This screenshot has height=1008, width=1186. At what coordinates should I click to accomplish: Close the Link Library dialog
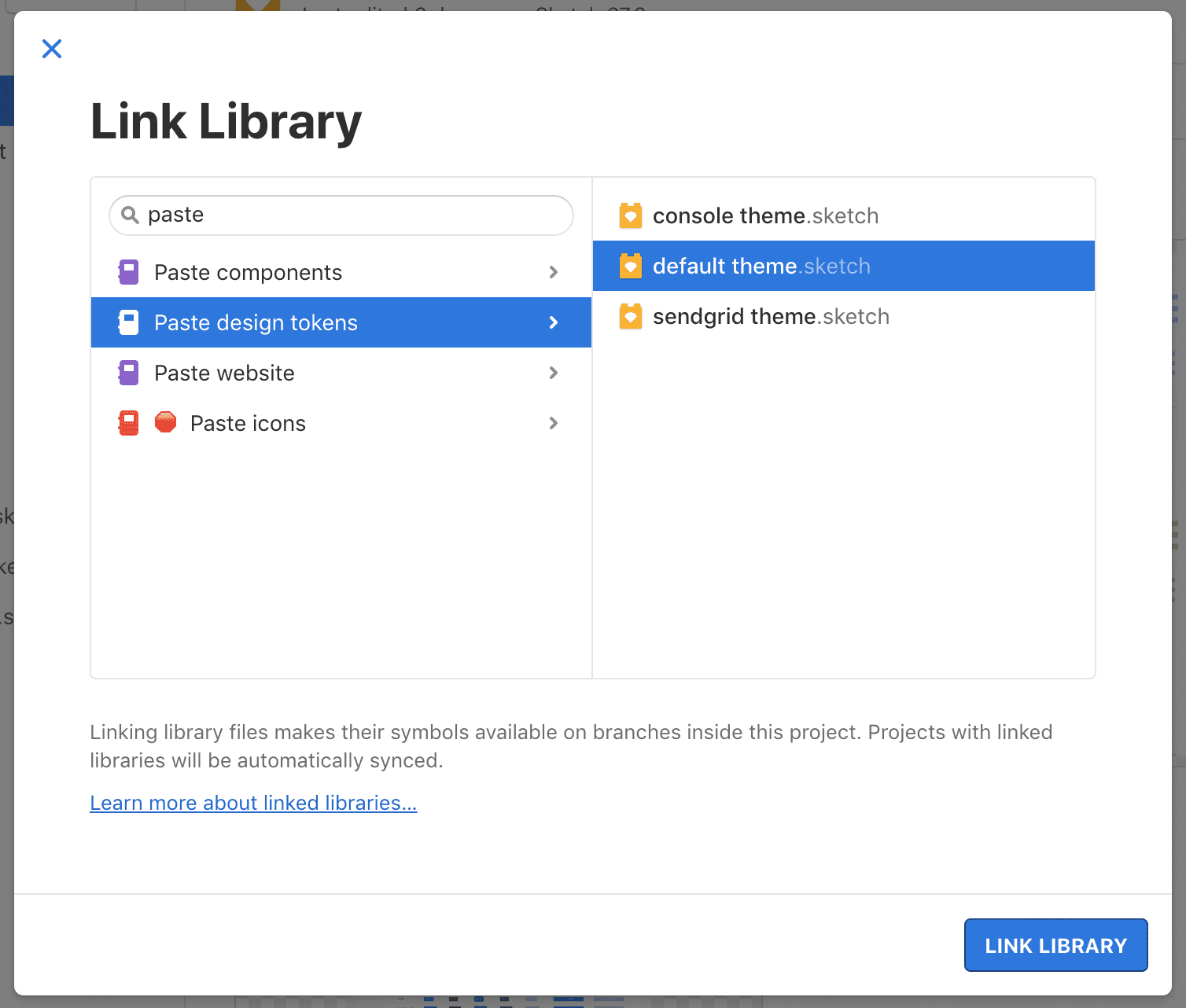tap(52, 48)
